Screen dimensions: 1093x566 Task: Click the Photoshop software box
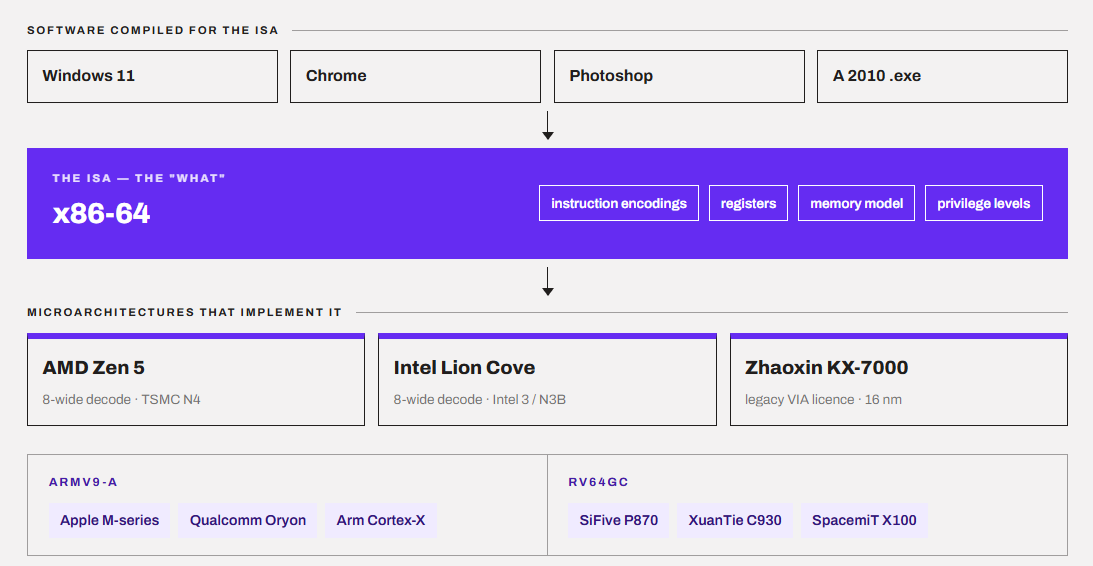click(x=679, y=76)
